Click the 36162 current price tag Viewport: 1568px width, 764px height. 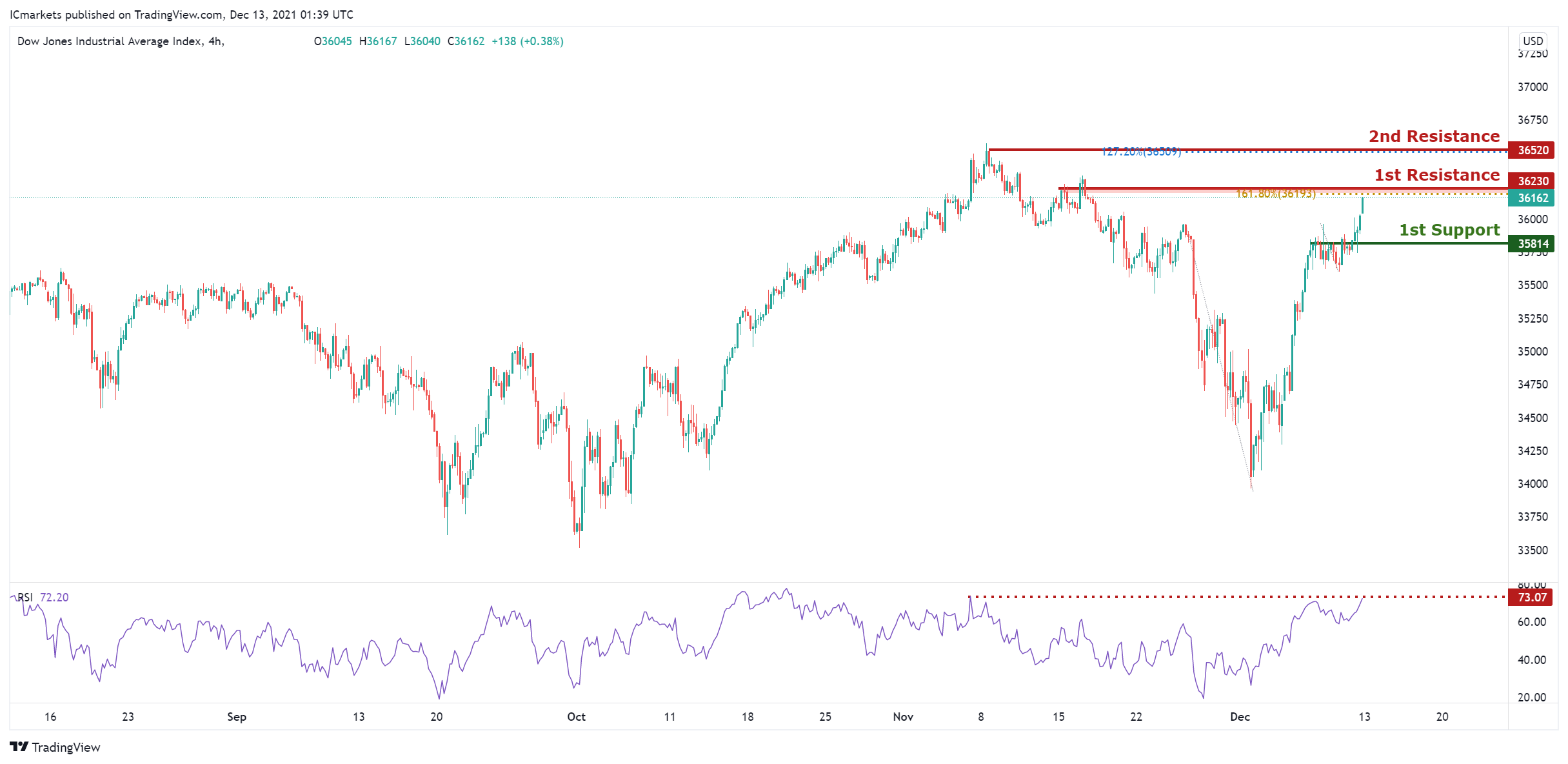[1532, 198]
